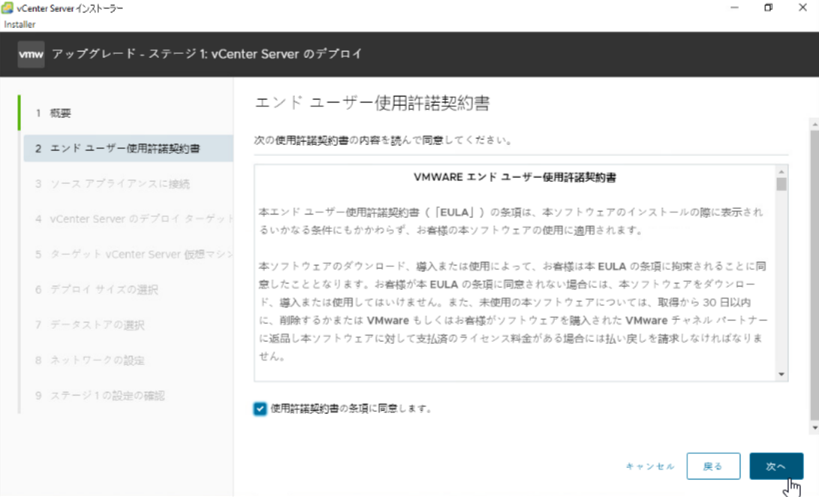This screenshot has height=497, width=819.
Task: Select step 3 ソース アプライアンスに接続
Action: coord(128,184)
